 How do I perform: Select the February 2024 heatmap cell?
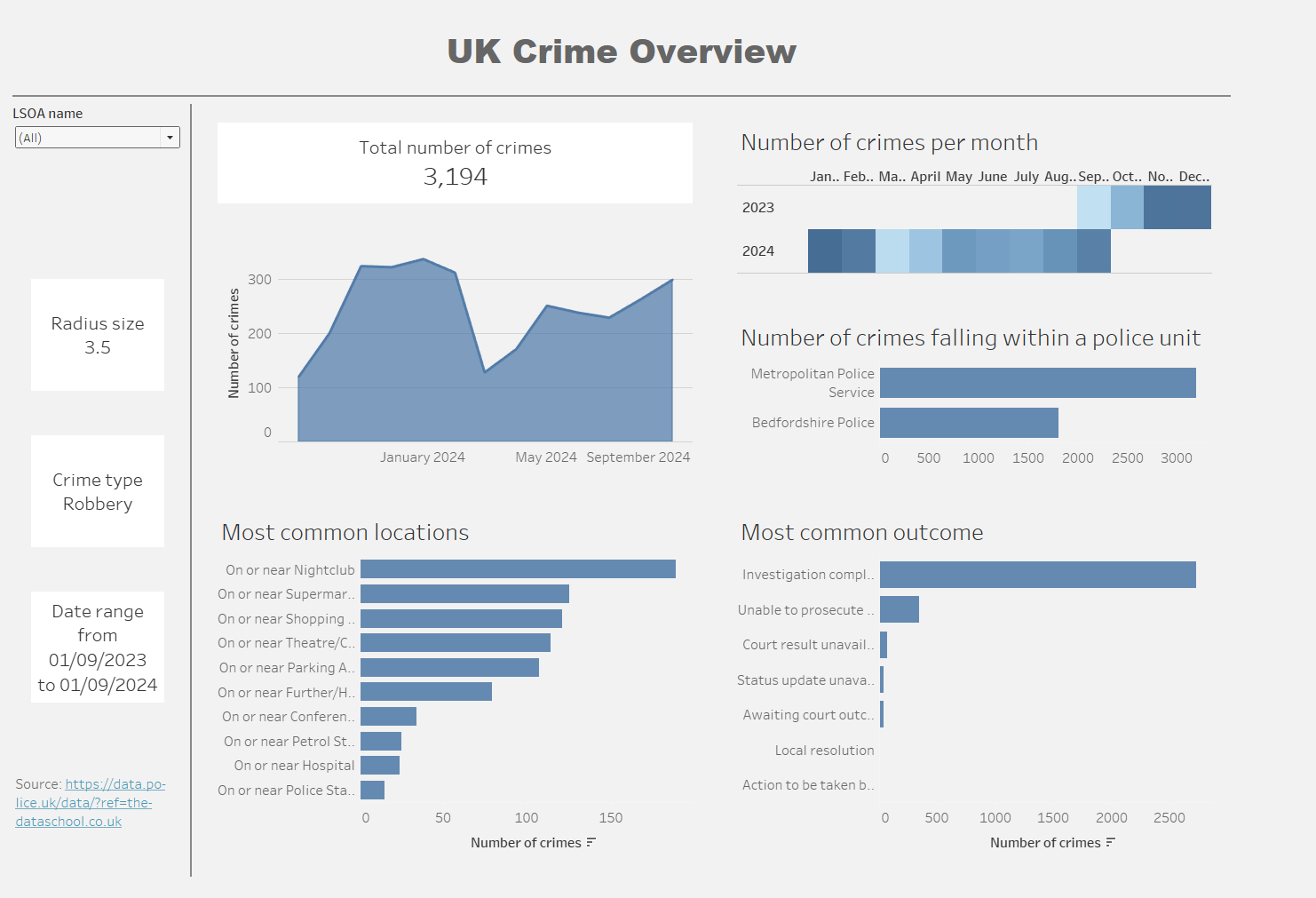click(x=859, y=250)
